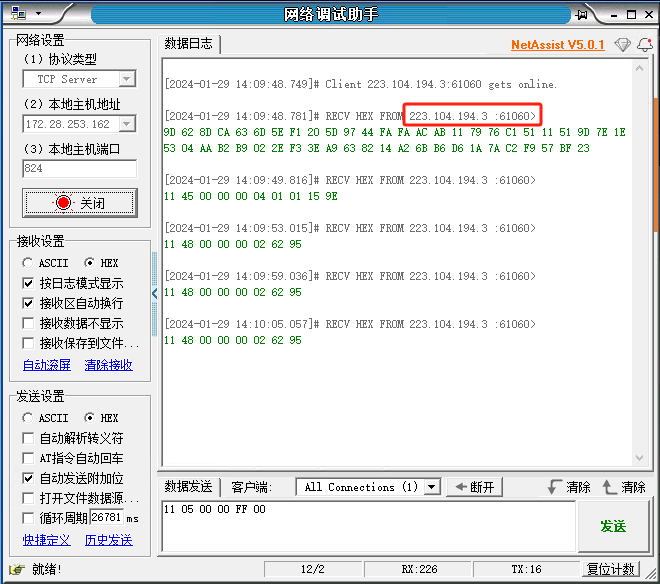Click log scrollbar up arrow
This screenshot has width=660, height=584.
click(x=639, y=68)
